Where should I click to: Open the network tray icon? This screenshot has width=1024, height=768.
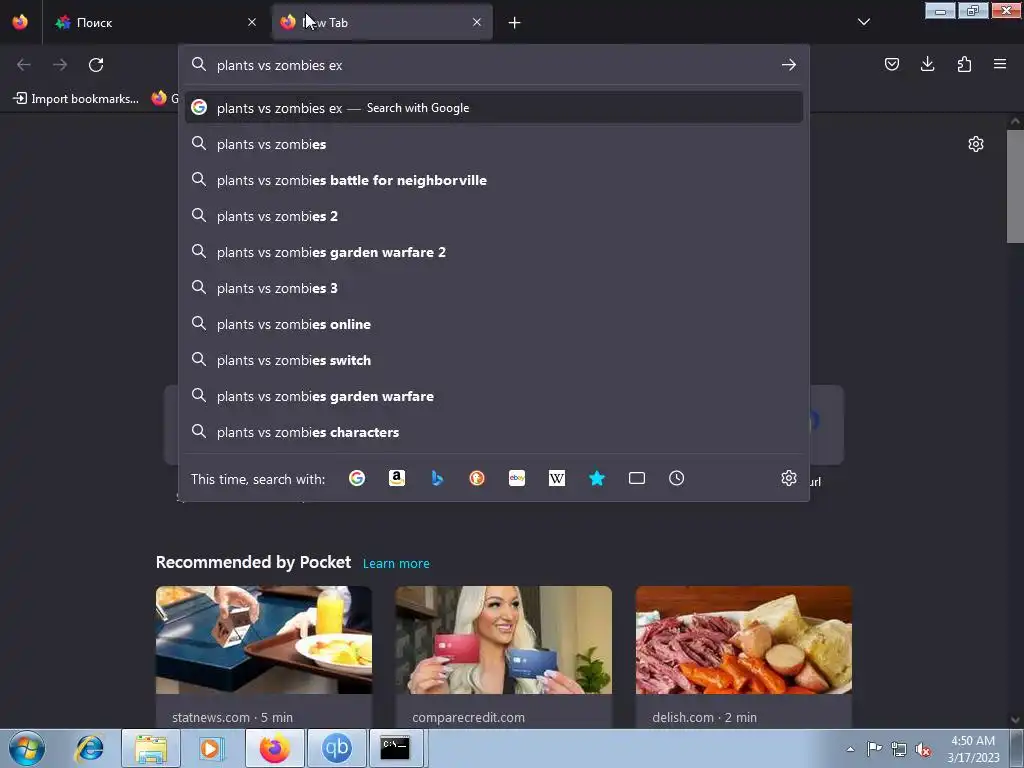(x=899, y=749)
